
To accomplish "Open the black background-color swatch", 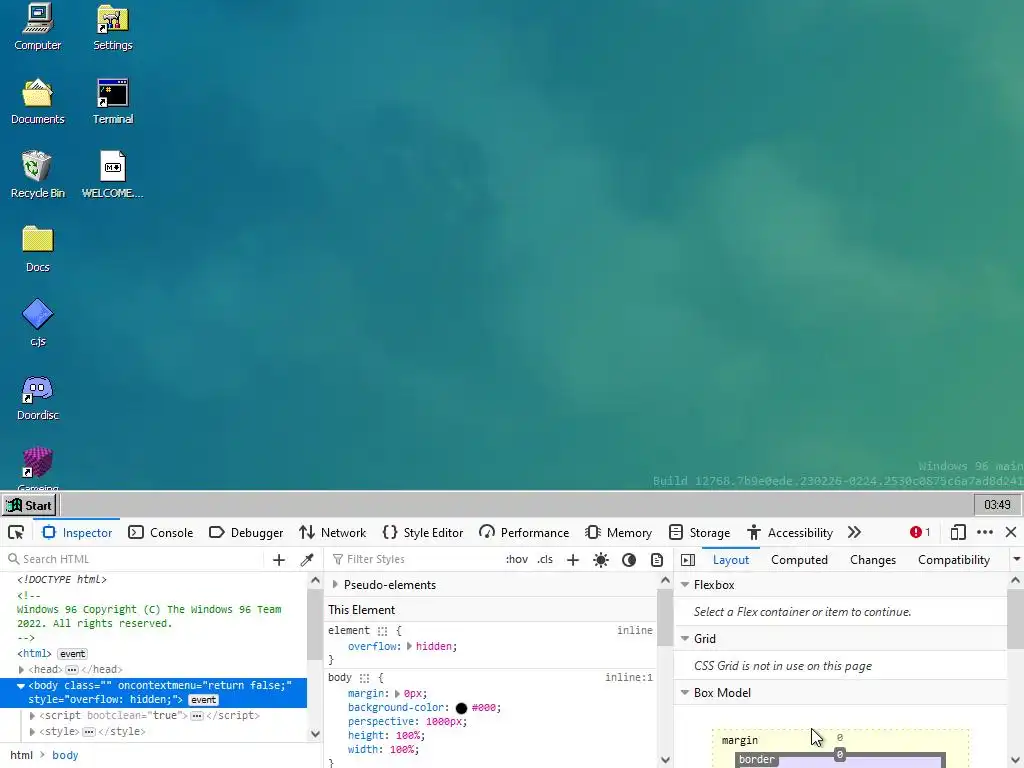I will (x=461, y=708).
